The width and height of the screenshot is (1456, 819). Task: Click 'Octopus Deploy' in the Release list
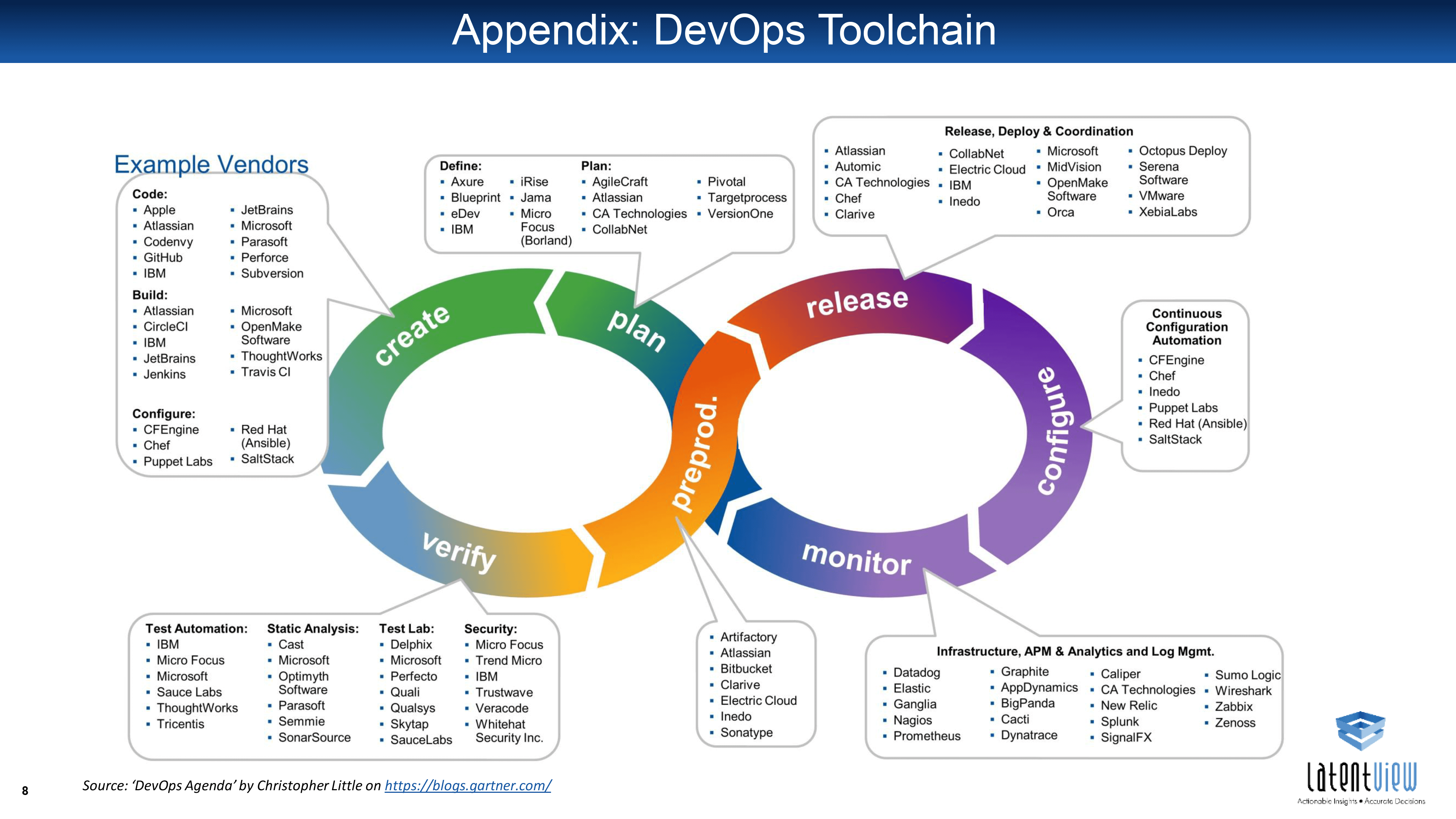pos(1183,151)
